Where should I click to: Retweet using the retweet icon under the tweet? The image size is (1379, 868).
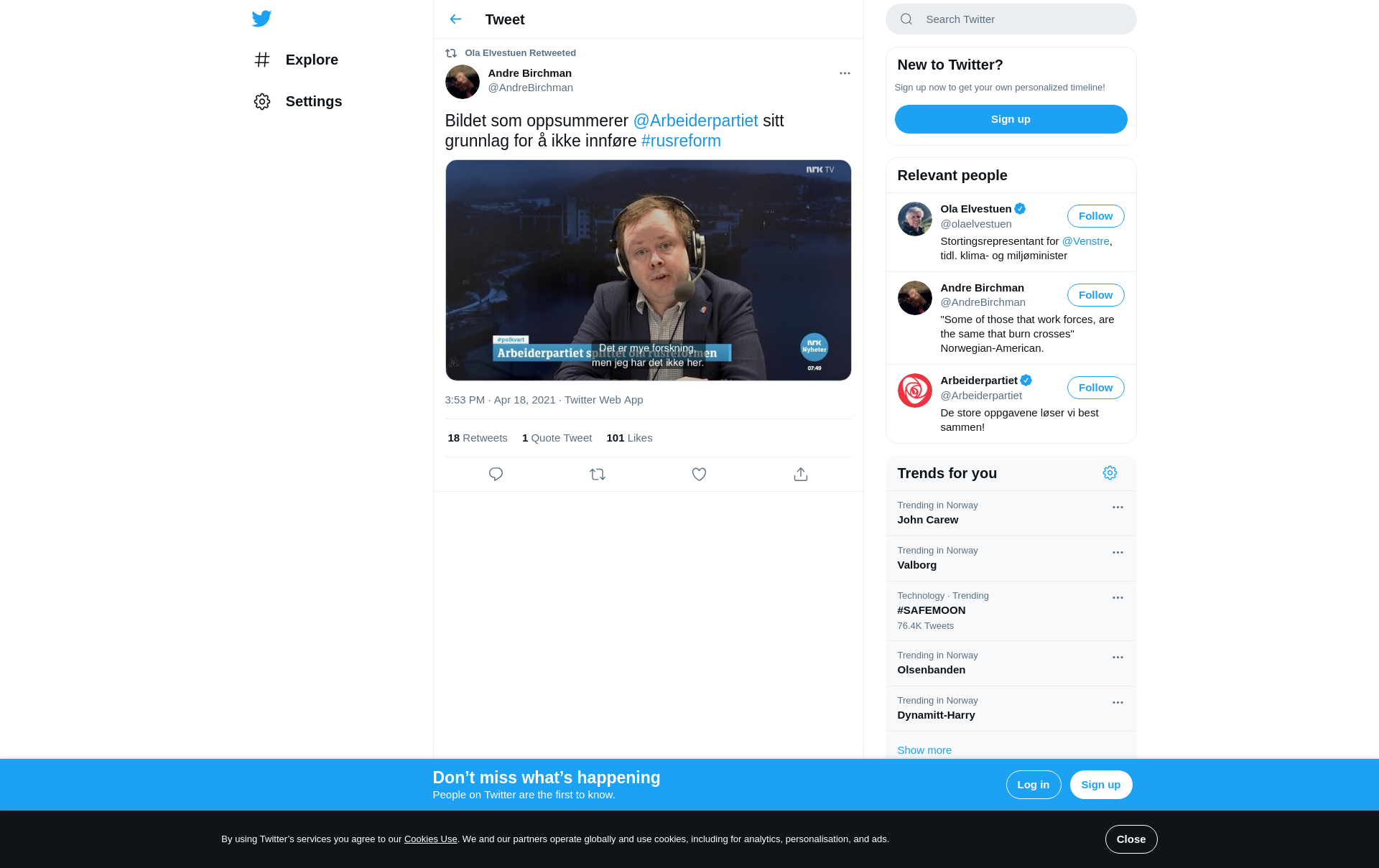[x=598, y=475]
